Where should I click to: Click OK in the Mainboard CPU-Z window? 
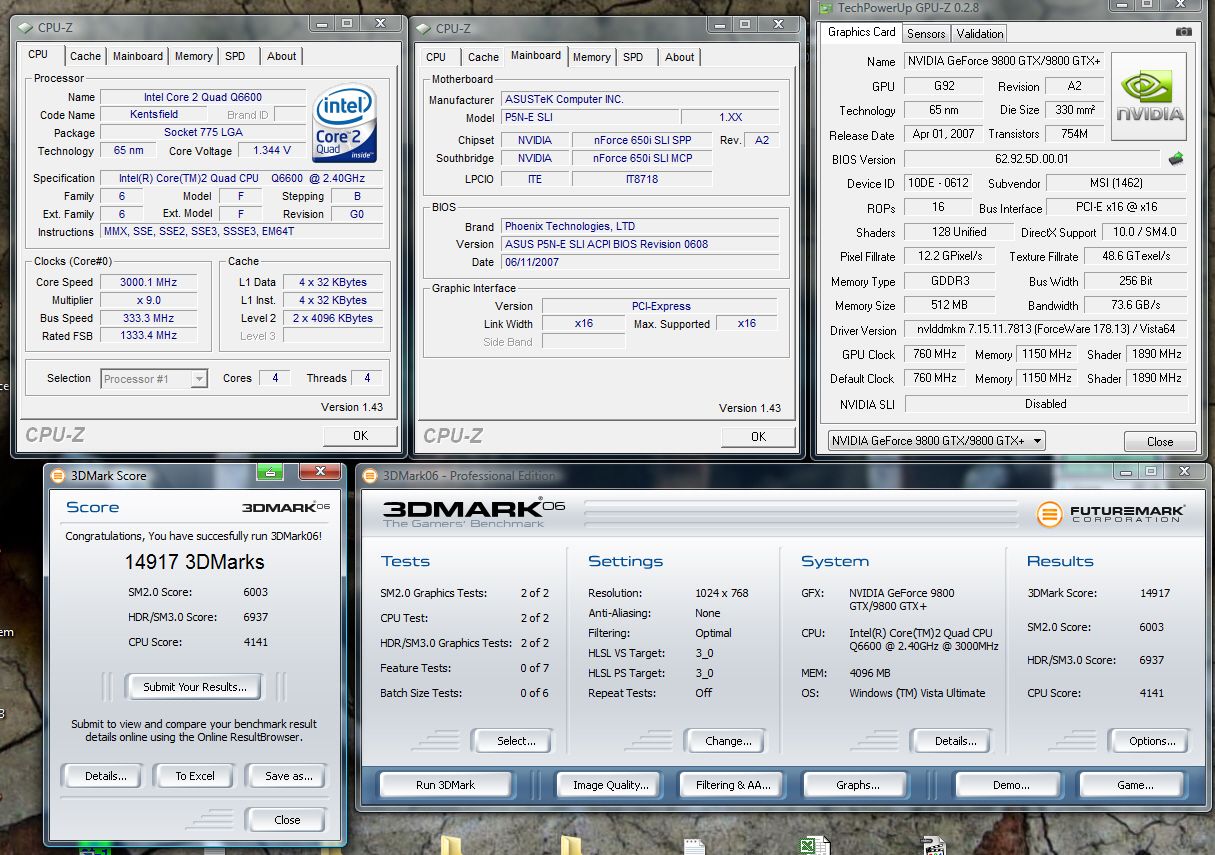point(758,436)
